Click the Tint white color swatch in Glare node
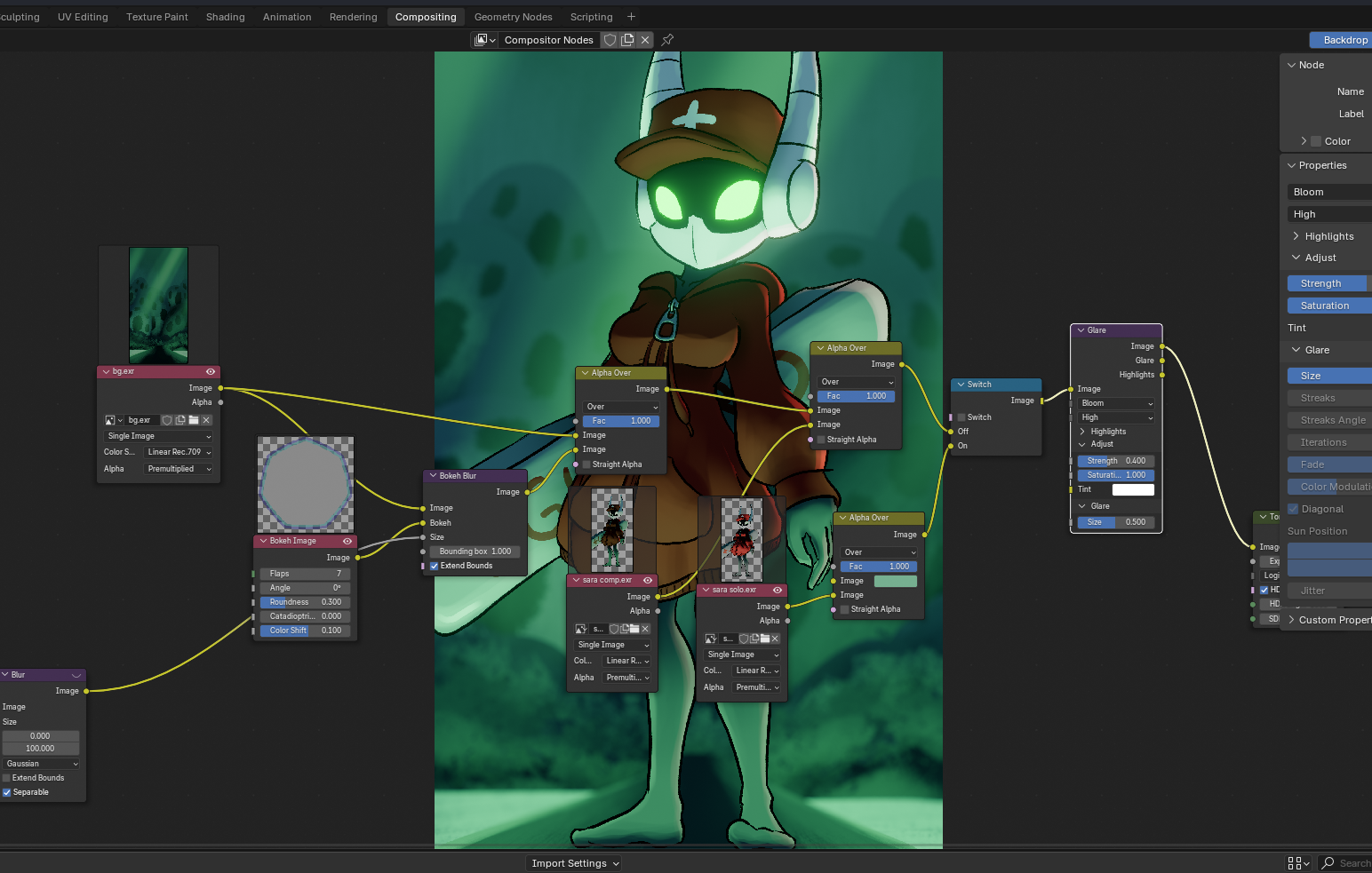1372x873 pixels. click(x=1133, y=489)
